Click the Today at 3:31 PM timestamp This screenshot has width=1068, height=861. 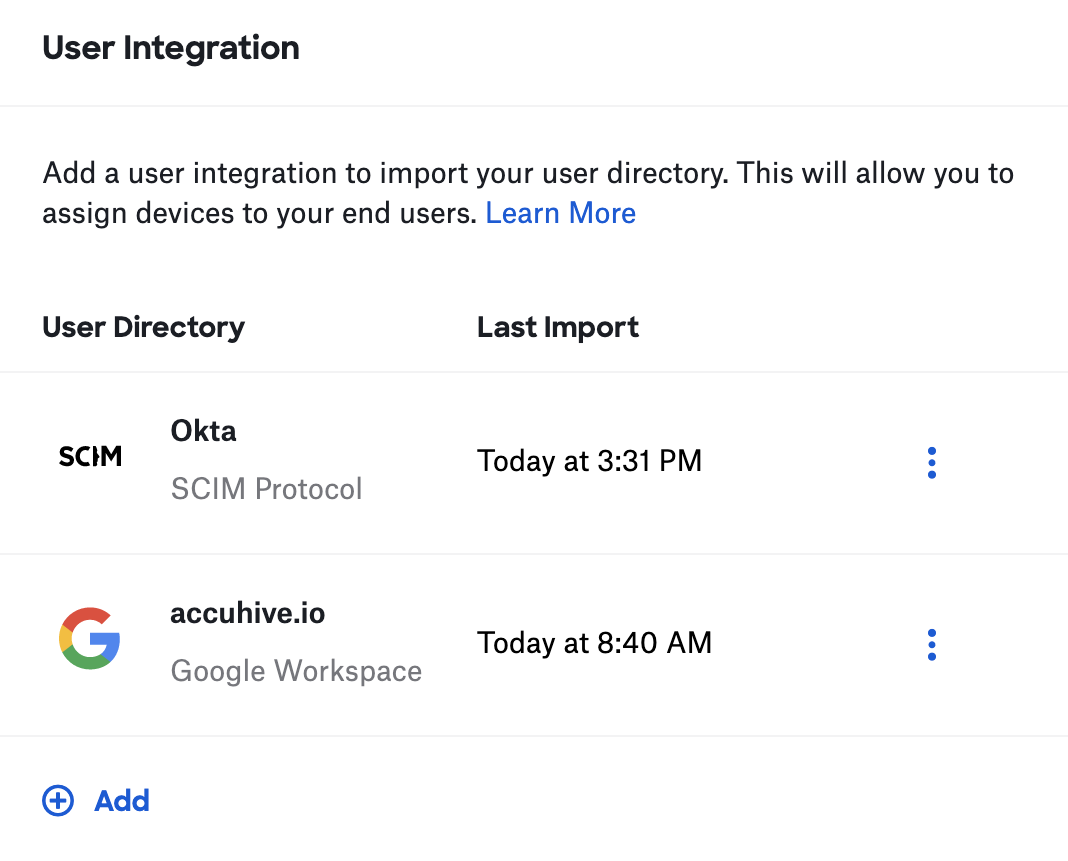click(x=589, y=461)
